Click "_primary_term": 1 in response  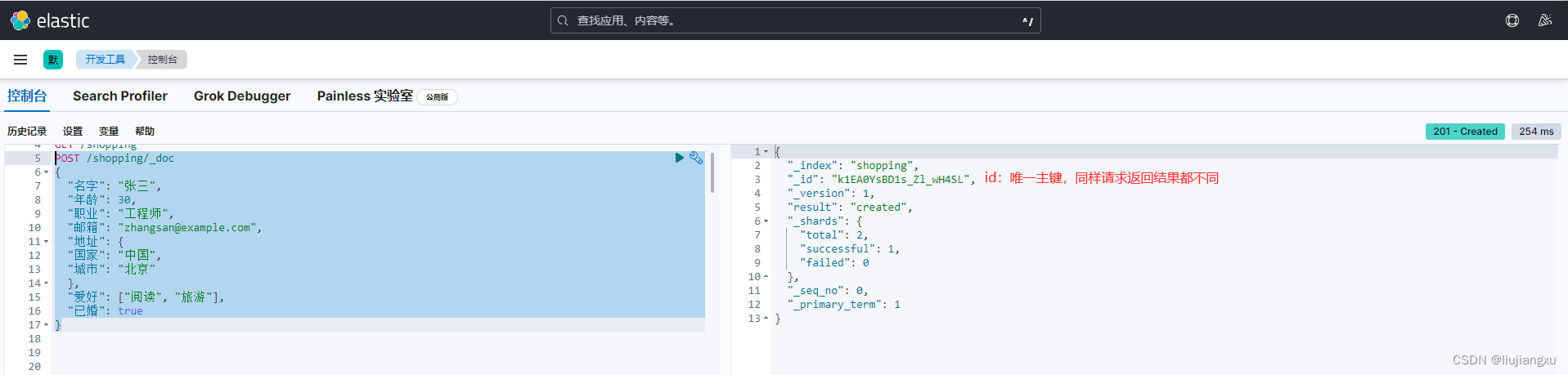point(844,305)
